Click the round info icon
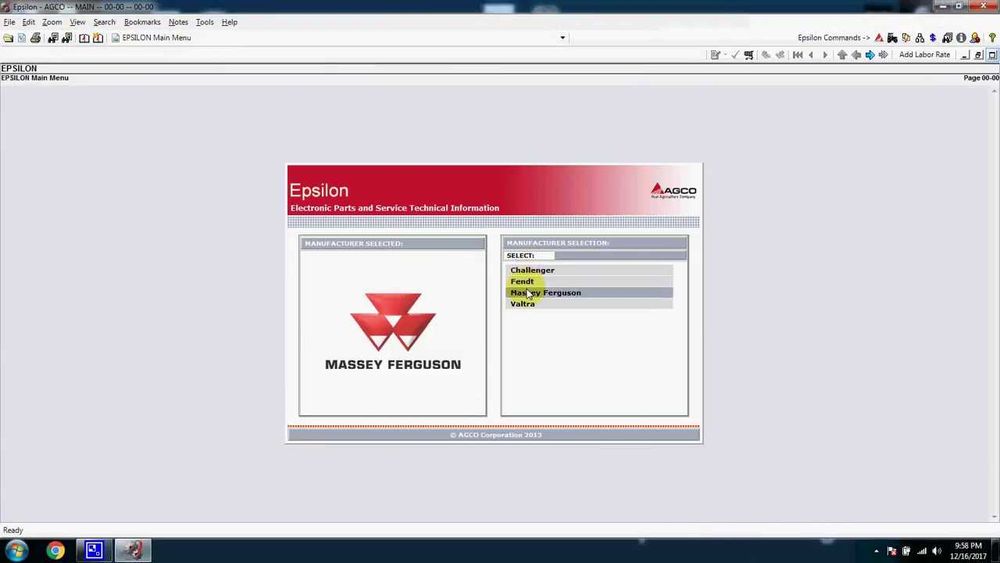The image size is (1000, 563). coord(961,38)
